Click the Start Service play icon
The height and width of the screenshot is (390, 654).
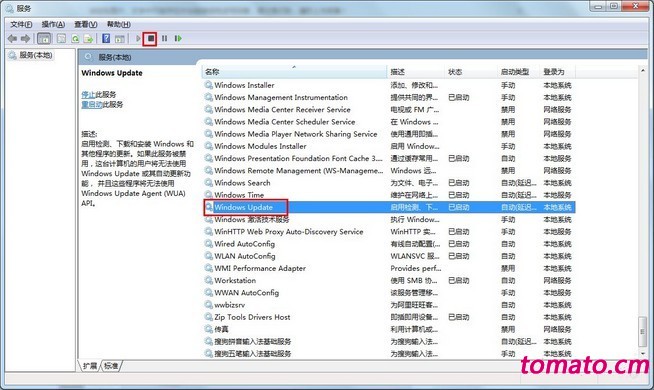(x=138, y=39)
